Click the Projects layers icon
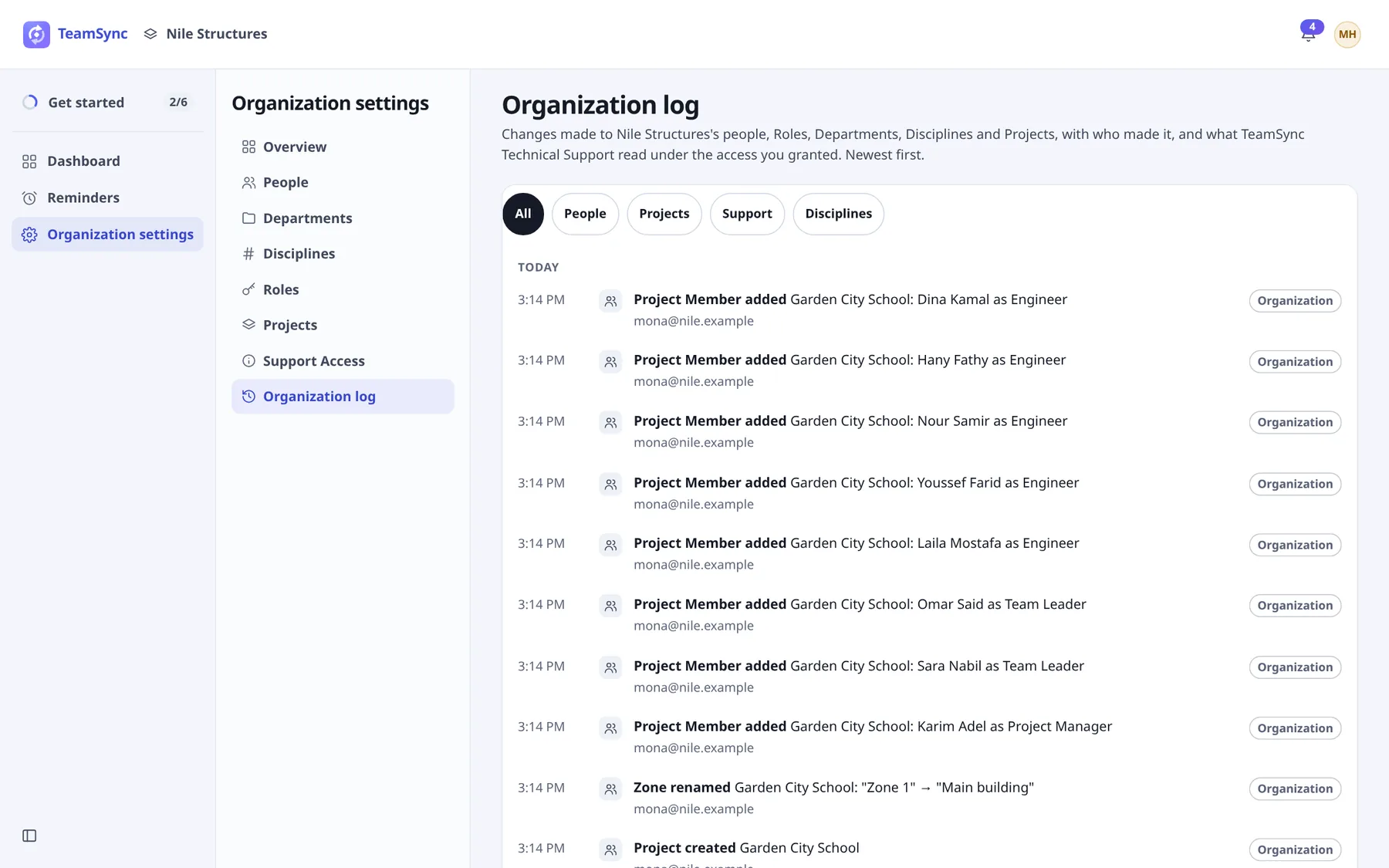This screenshot has width=1389, height=868. [248, 325]
